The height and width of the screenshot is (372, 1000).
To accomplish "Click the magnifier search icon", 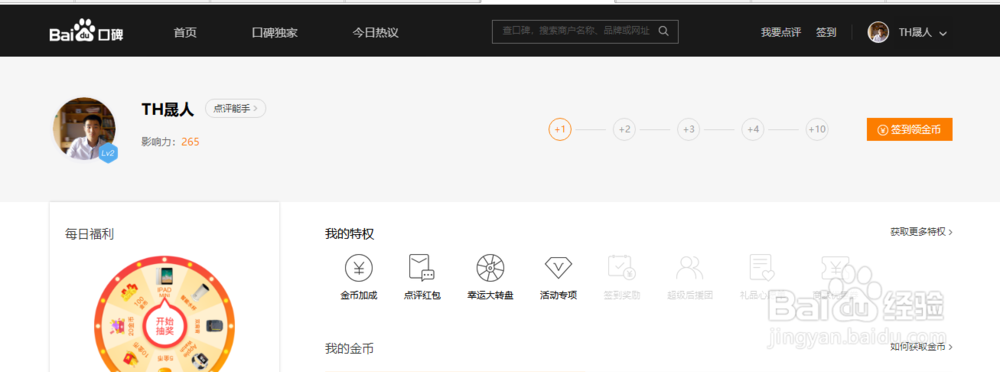I will click(x=664, y=31).
